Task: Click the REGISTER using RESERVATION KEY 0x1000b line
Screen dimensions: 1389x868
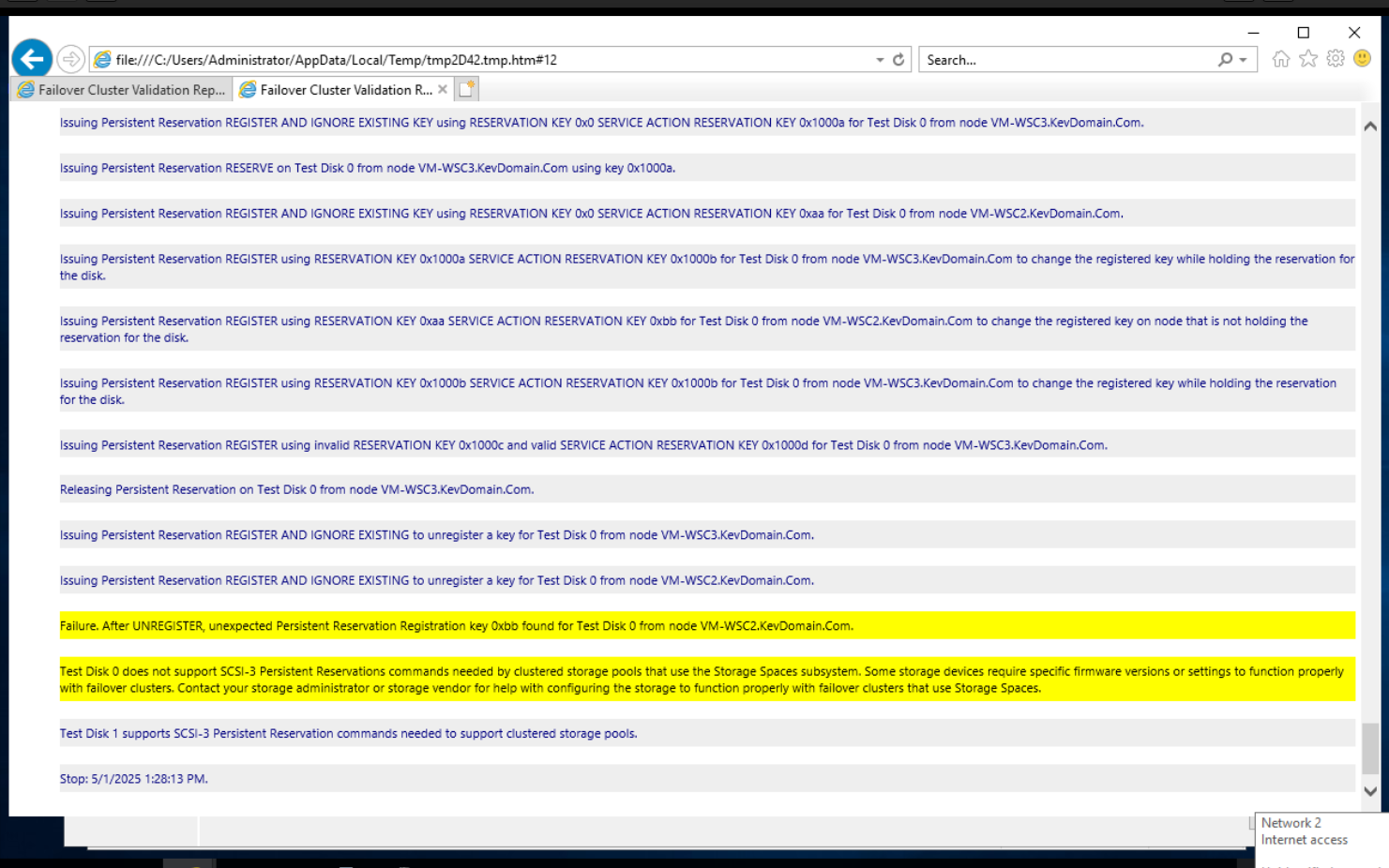Action: pos(707,391)
